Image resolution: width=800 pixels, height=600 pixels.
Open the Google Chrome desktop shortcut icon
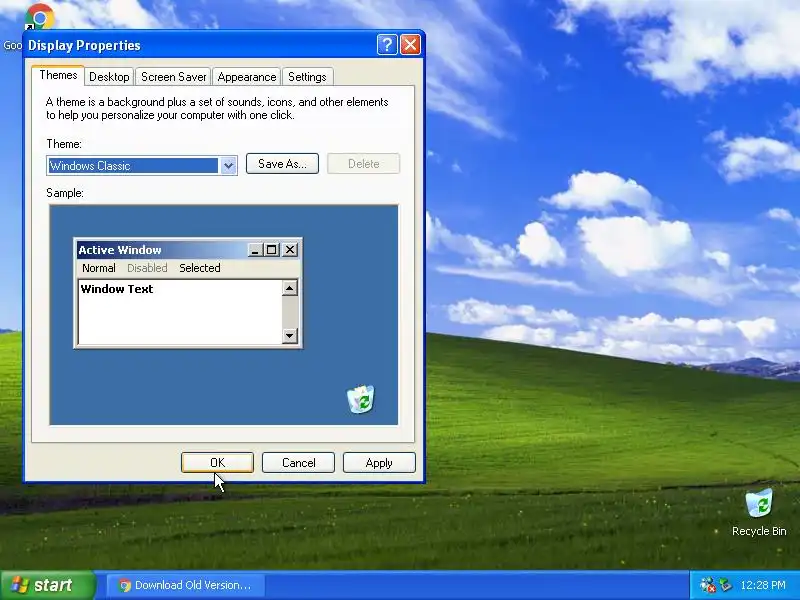39,17
